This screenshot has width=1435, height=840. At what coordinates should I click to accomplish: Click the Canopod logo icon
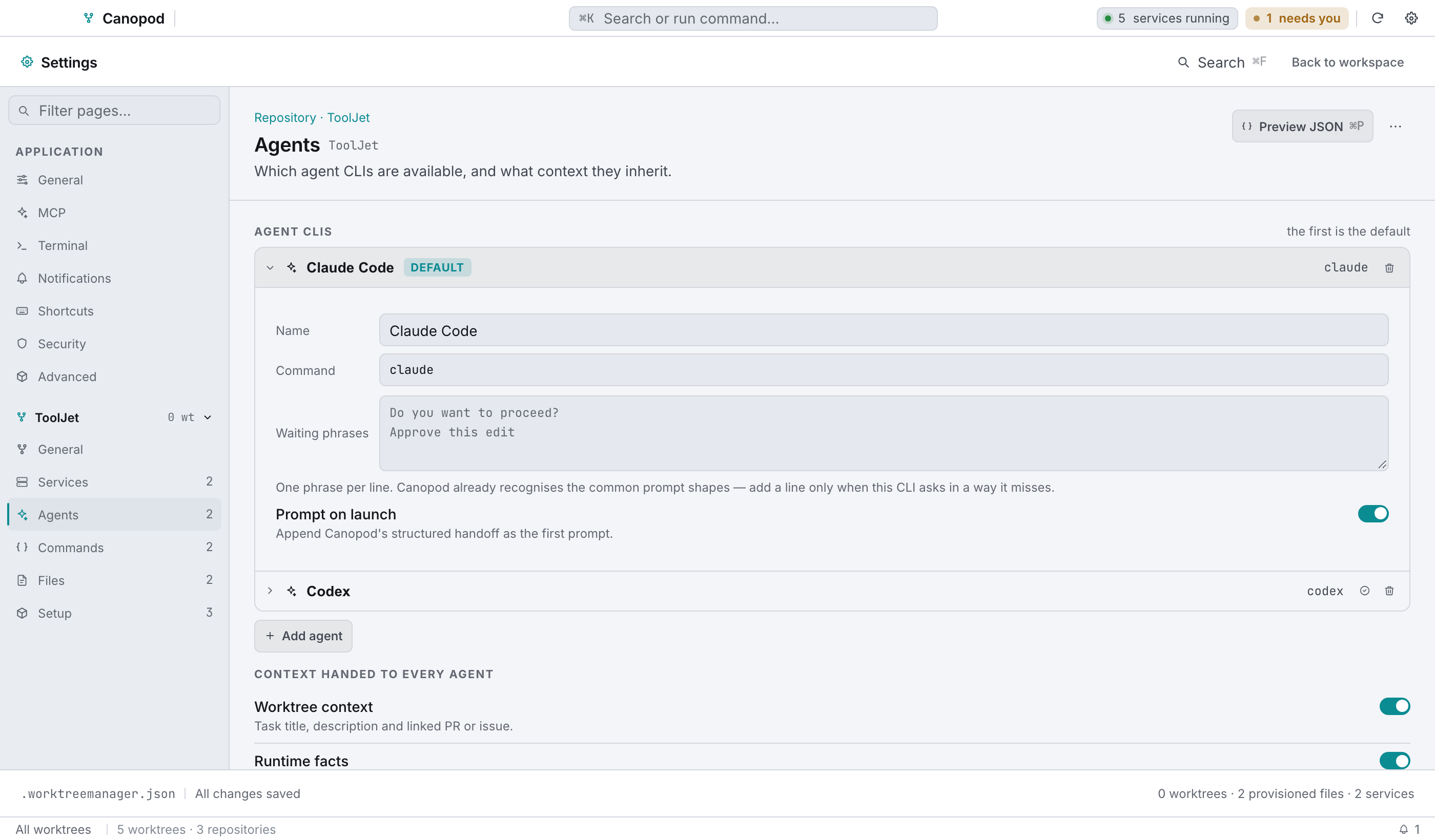(x=88, y=18)
